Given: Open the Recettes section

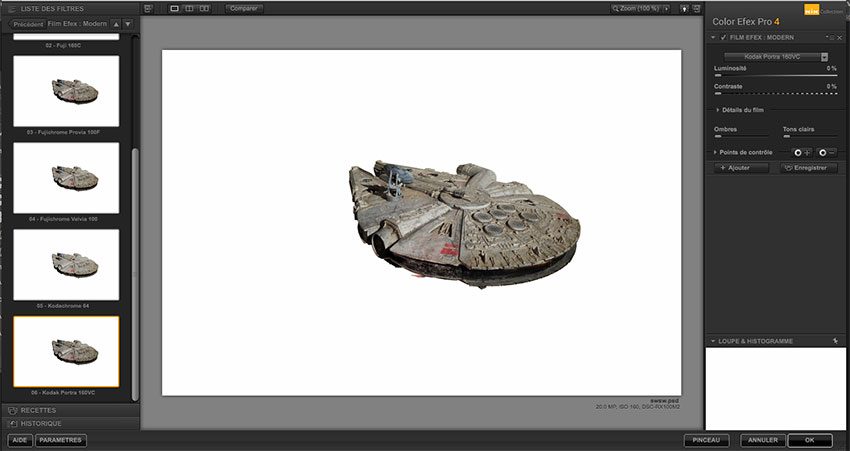Looking at the screenshot, I should click(70, 410).
